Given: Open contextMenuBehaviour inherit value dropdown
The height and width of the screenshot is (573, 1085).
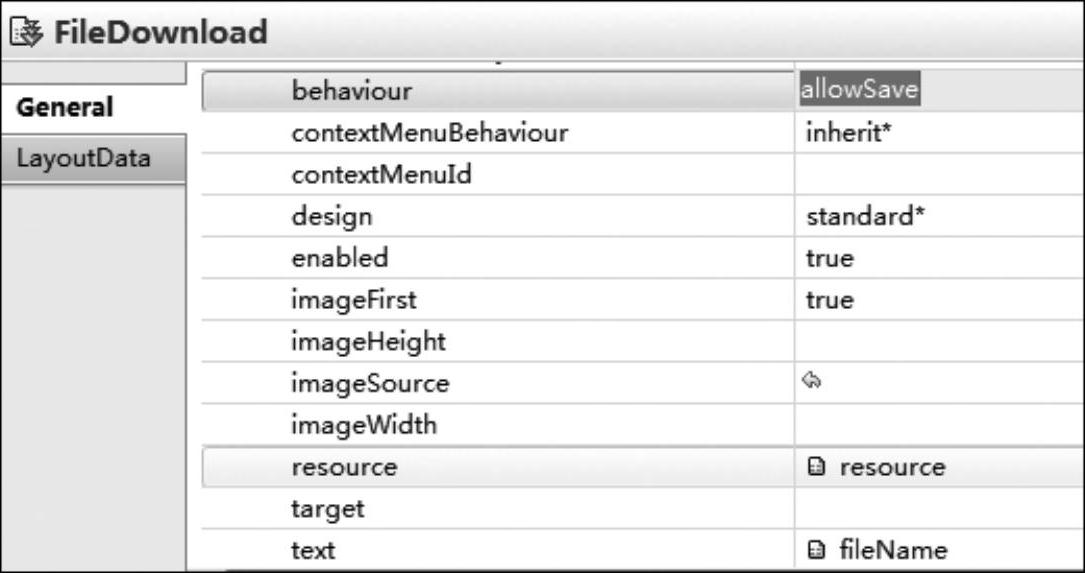Looking at the screenshot, I should (940, 132).
